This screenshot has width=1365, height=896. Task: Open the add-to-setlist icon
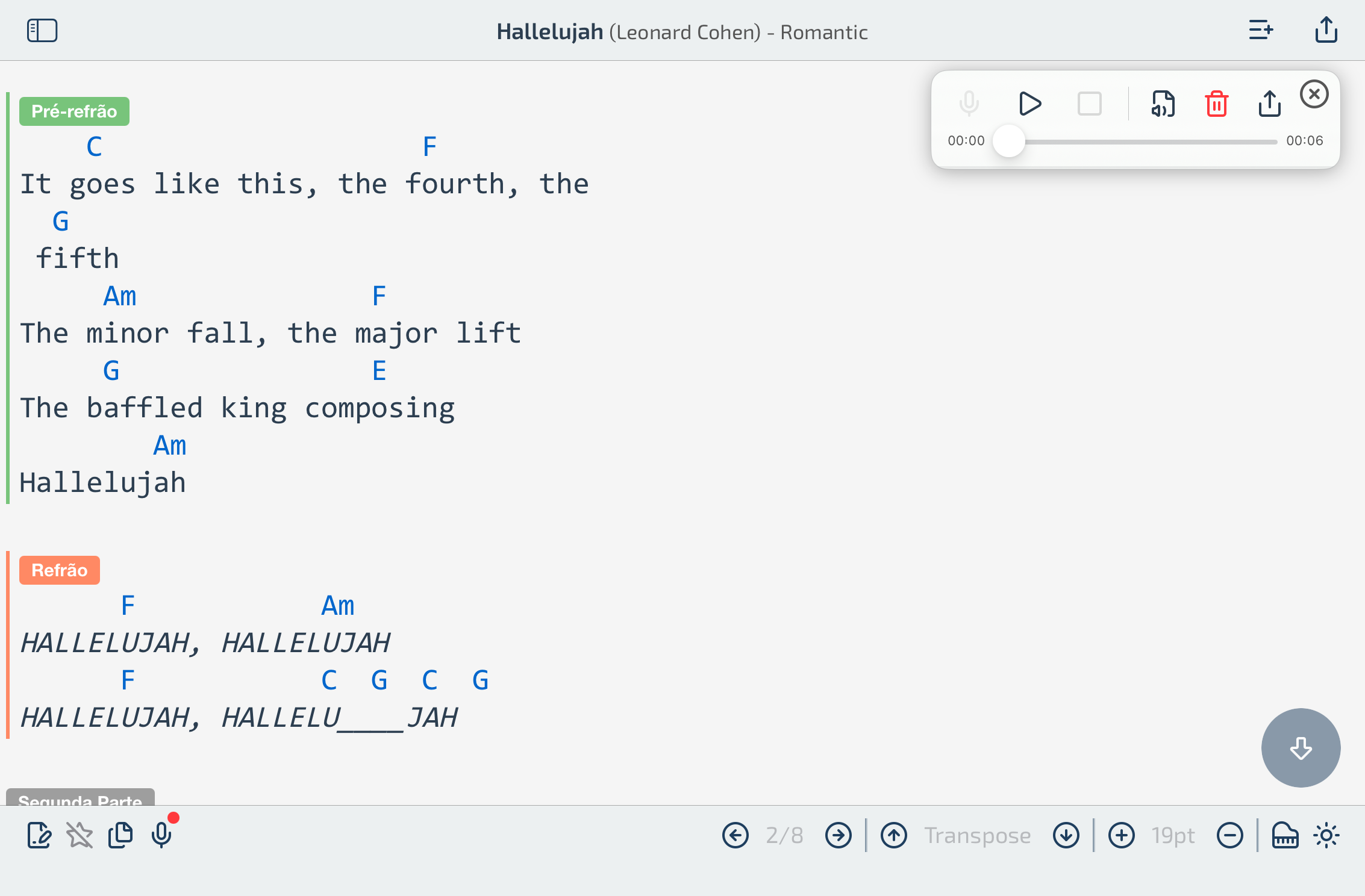pos(1260,30)
